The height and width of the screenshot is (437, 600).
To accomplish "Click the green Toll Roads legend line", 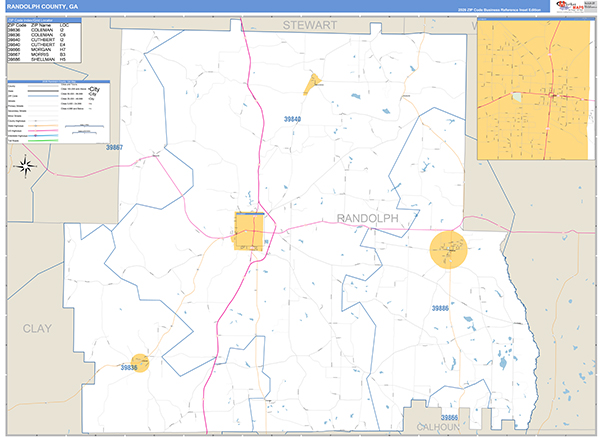I will click(x=42, y=140).
